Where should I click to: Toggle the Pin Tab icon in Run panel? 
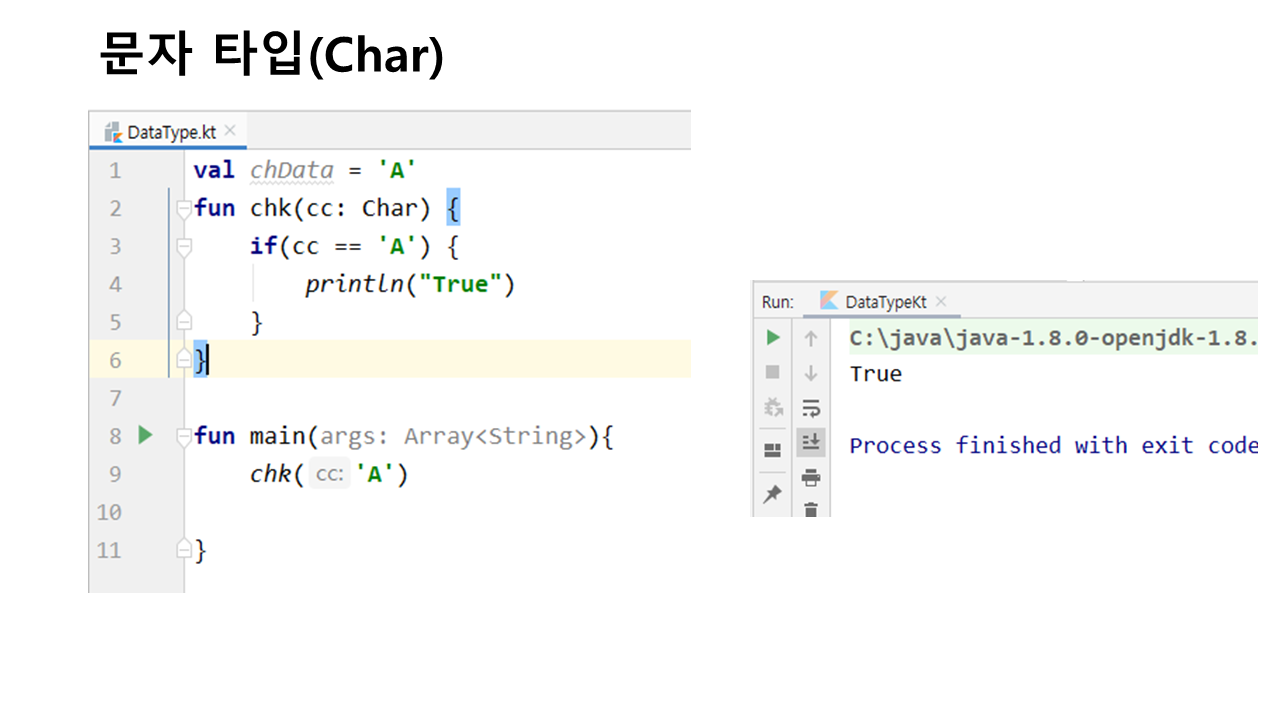773,494
